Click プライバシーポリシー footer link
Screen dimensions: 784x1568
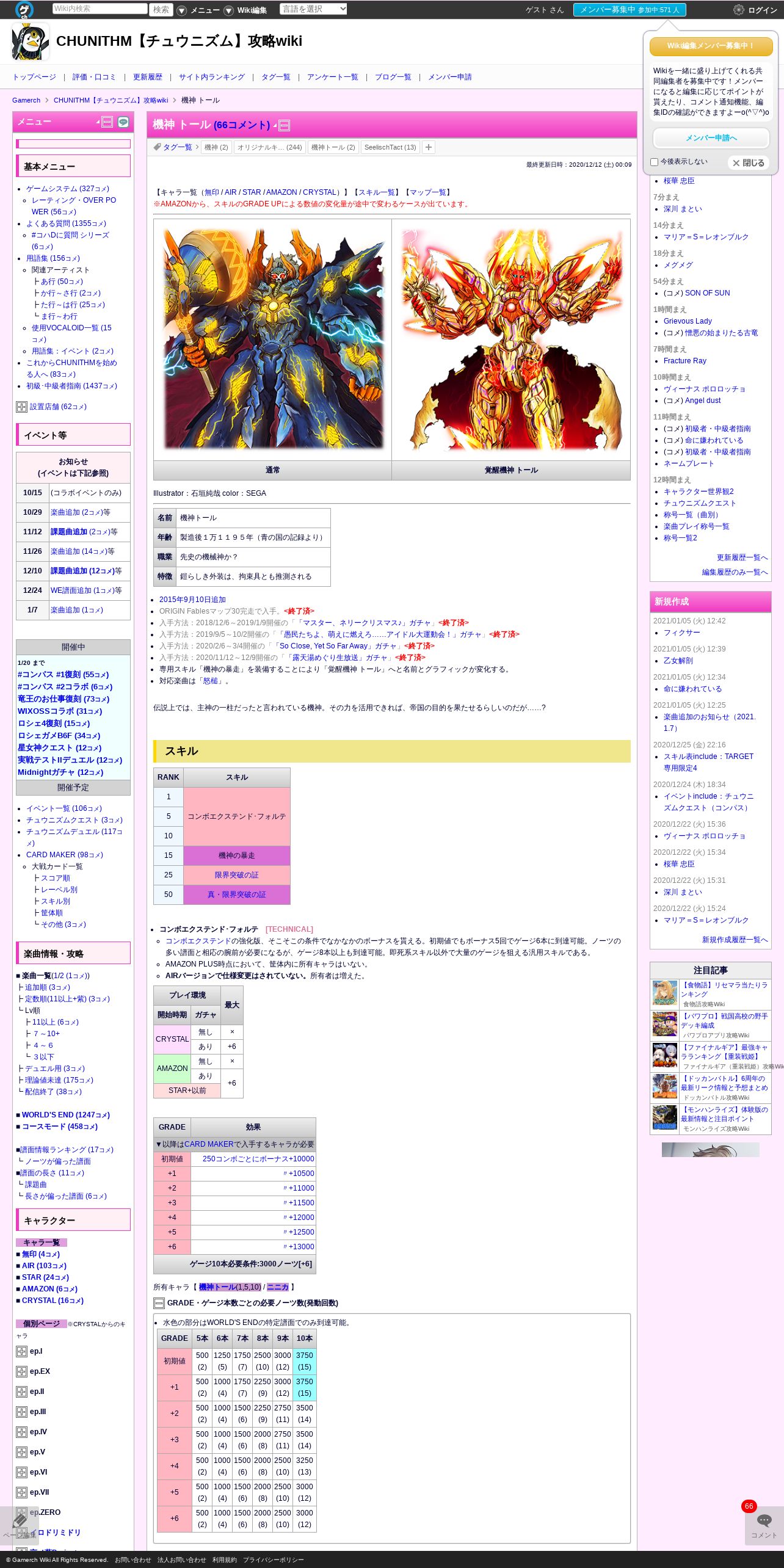(x=273, y=1559)
